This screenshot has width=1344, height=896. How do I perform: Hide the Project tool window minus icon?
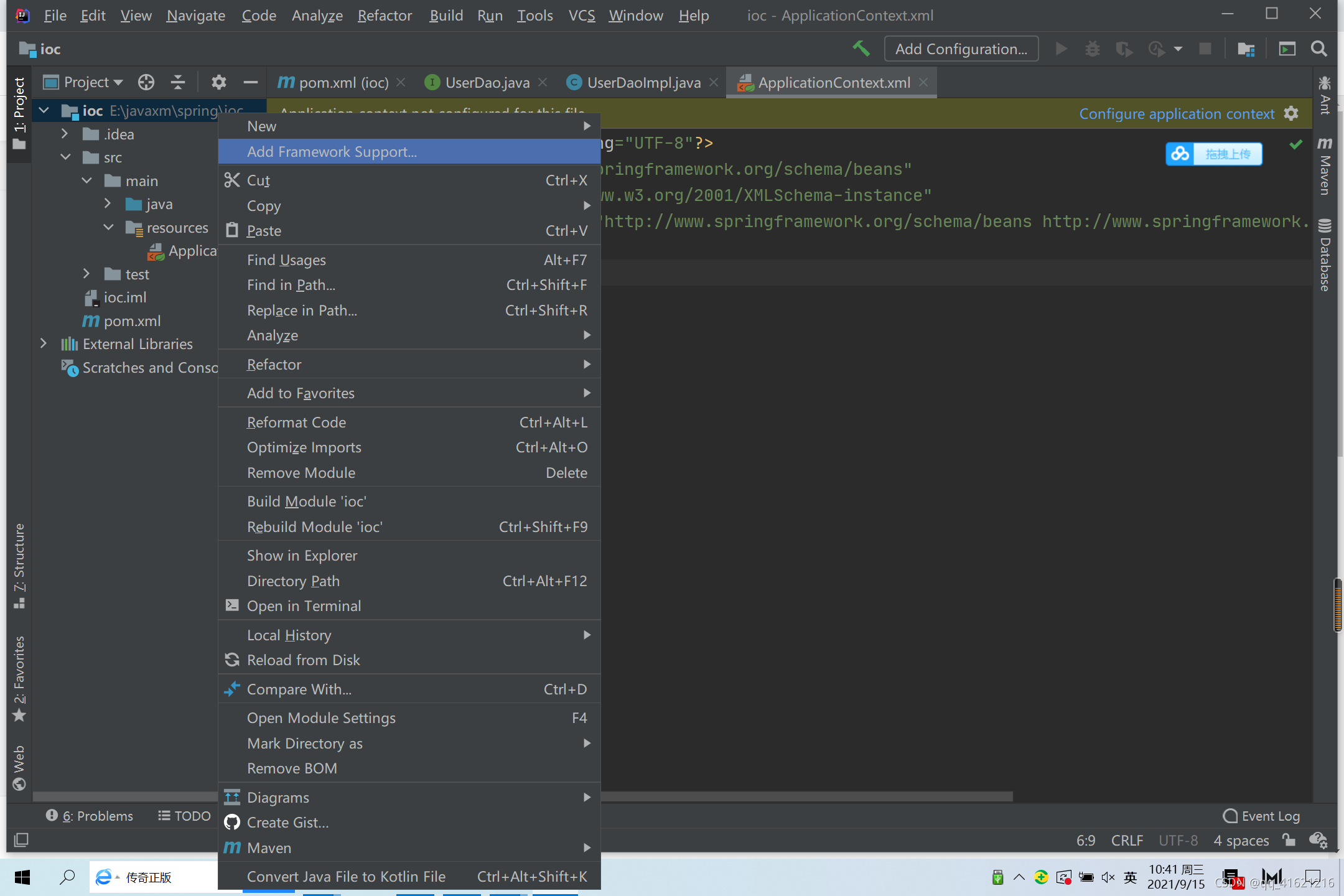250,82
